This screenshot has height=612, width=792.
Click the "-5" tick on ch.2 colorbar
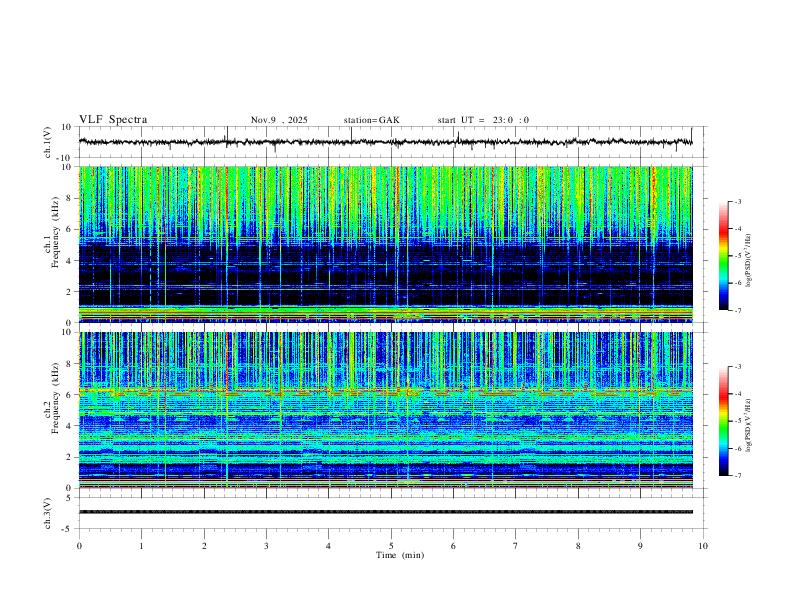coord(737,421)
